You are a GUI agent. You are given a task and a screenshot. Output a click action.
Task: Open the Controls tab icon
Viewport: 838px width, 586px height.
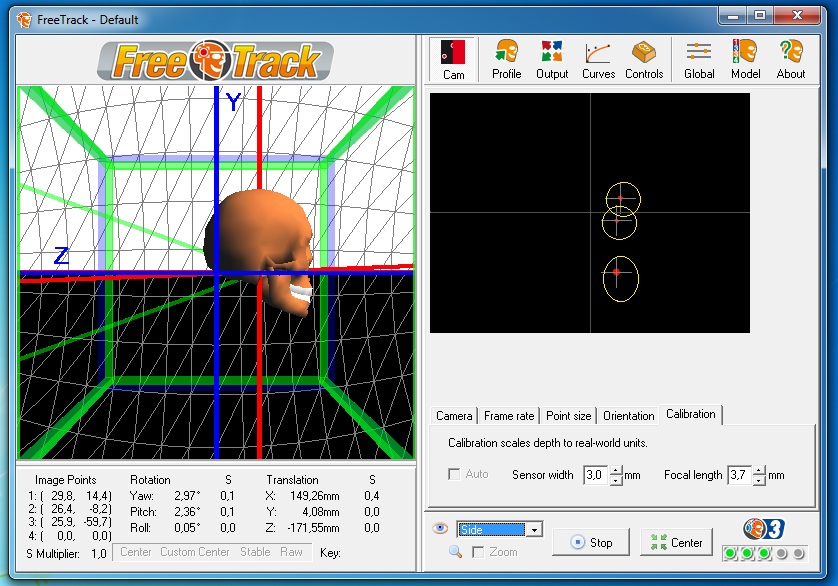click(644, 59)
